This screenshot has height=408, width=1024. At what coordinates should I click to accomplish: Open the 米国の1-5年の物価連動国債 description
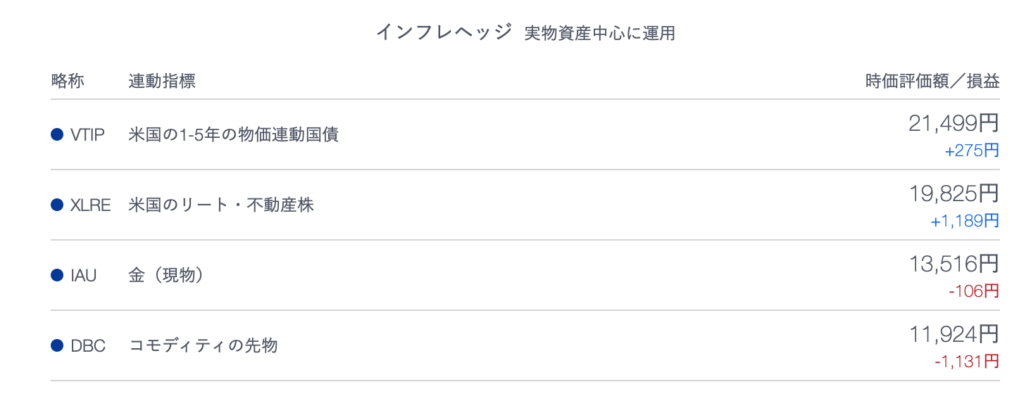(233, 135)
